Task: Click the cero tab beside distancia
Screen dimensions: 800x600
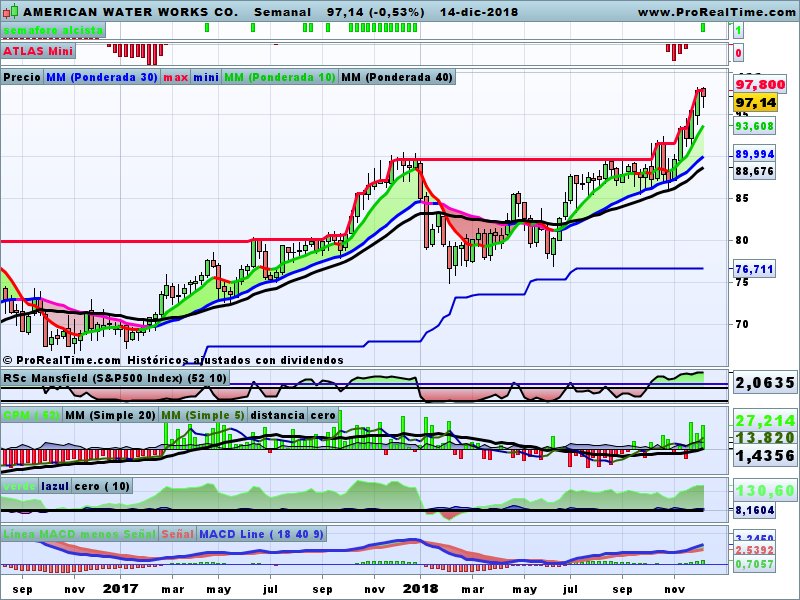Action: point(323,415)
